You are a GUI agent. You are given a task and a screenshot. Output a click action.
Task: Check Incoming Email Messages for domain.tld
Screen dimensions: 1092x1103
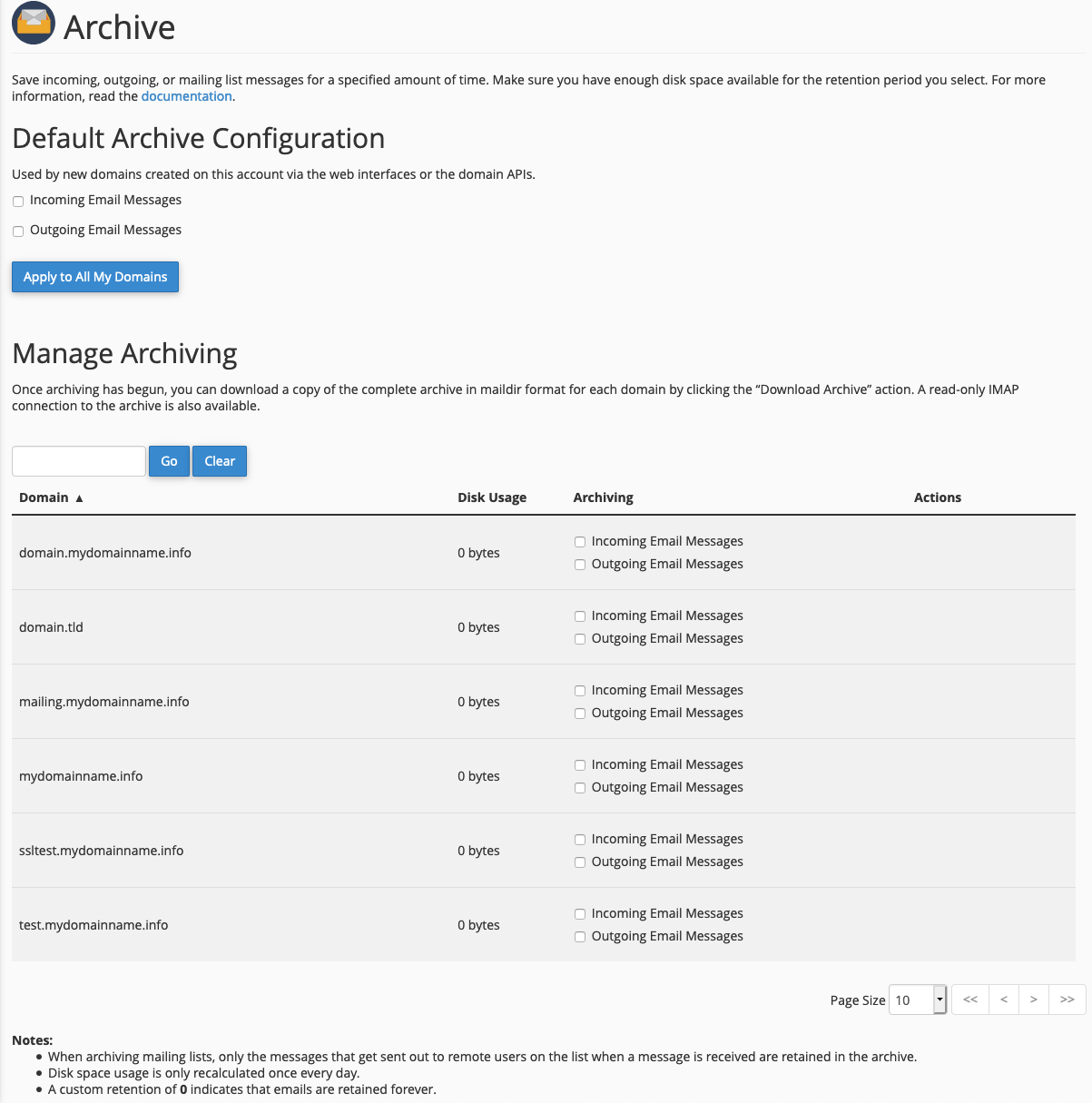point(580,616)
